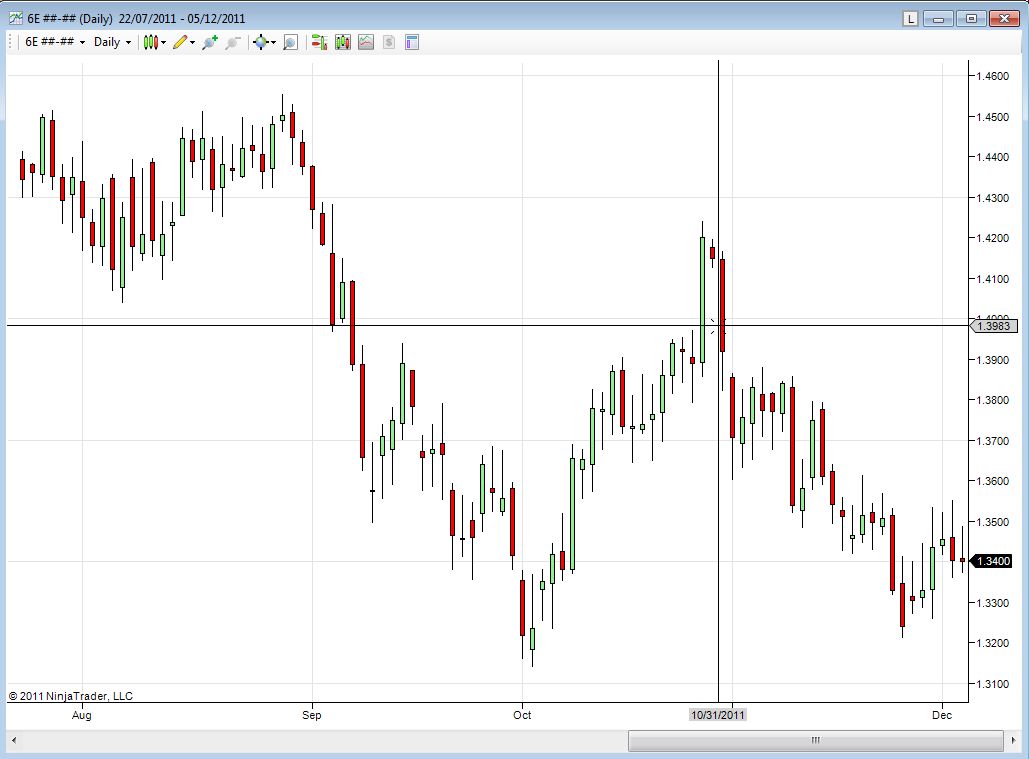The image size is (1029, 759).
Task: Open the Indicators chart icon
Action: coord(366,43)
